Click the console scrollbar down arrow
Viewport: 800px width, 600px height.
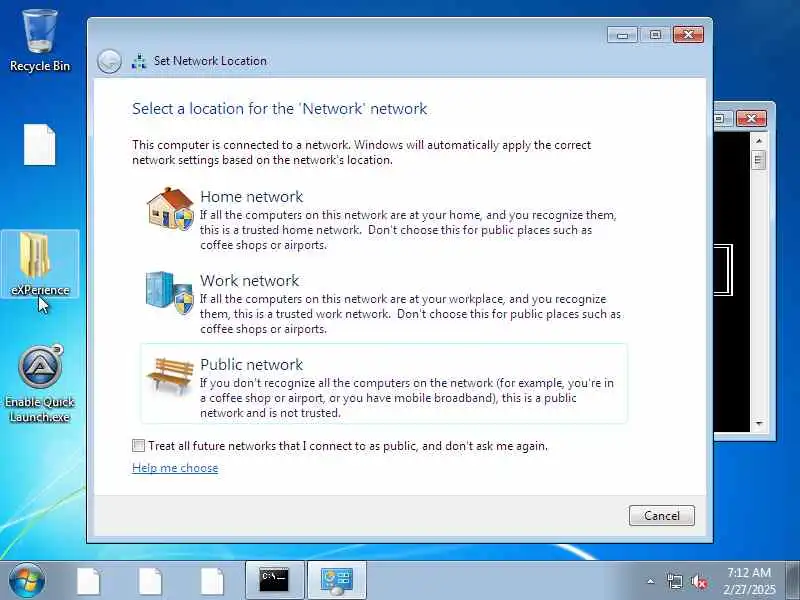pos(759,424)
